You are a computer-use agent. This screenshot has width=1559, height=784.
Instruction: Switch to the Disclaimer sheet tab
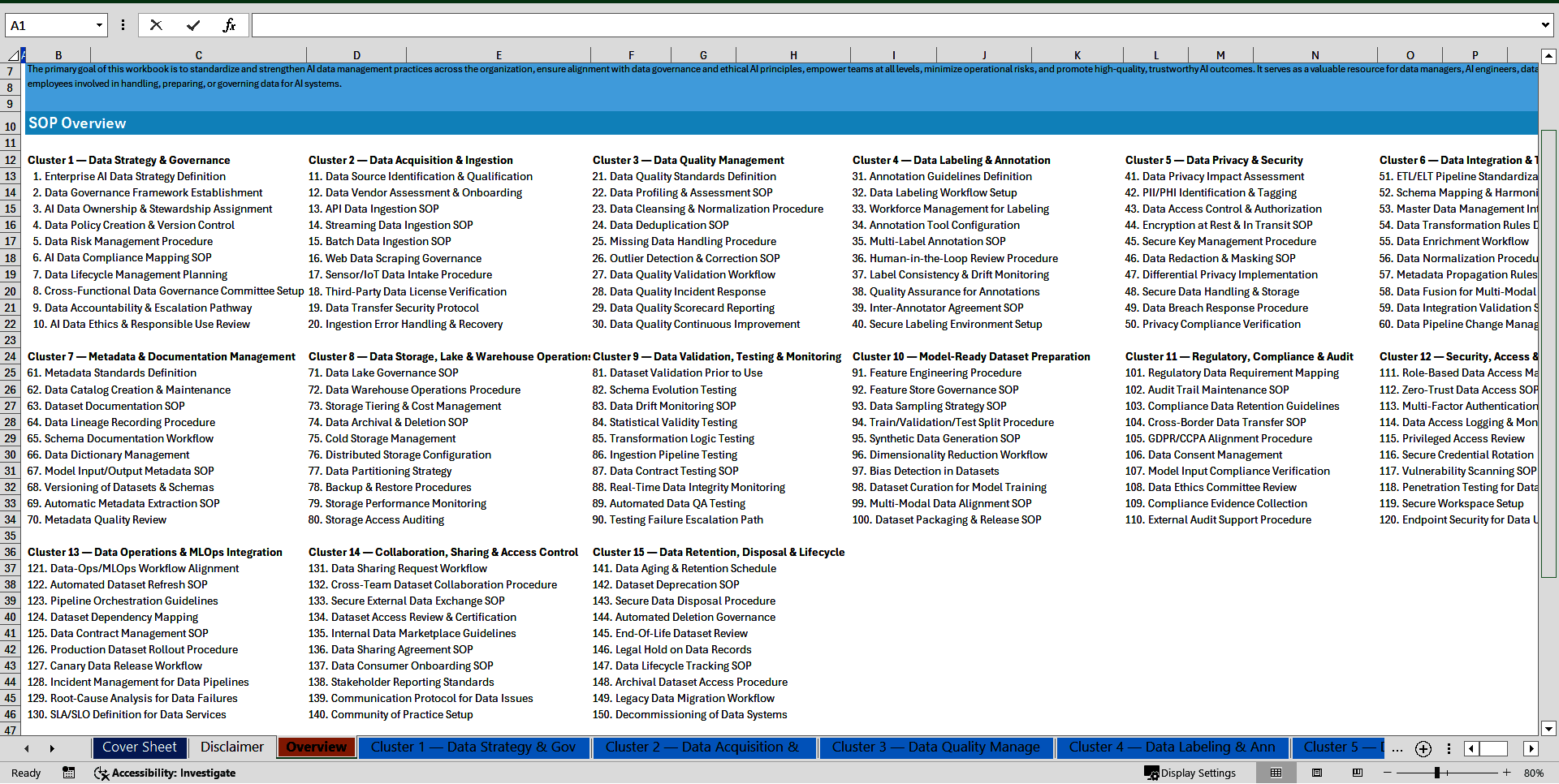tap(231, 747)
